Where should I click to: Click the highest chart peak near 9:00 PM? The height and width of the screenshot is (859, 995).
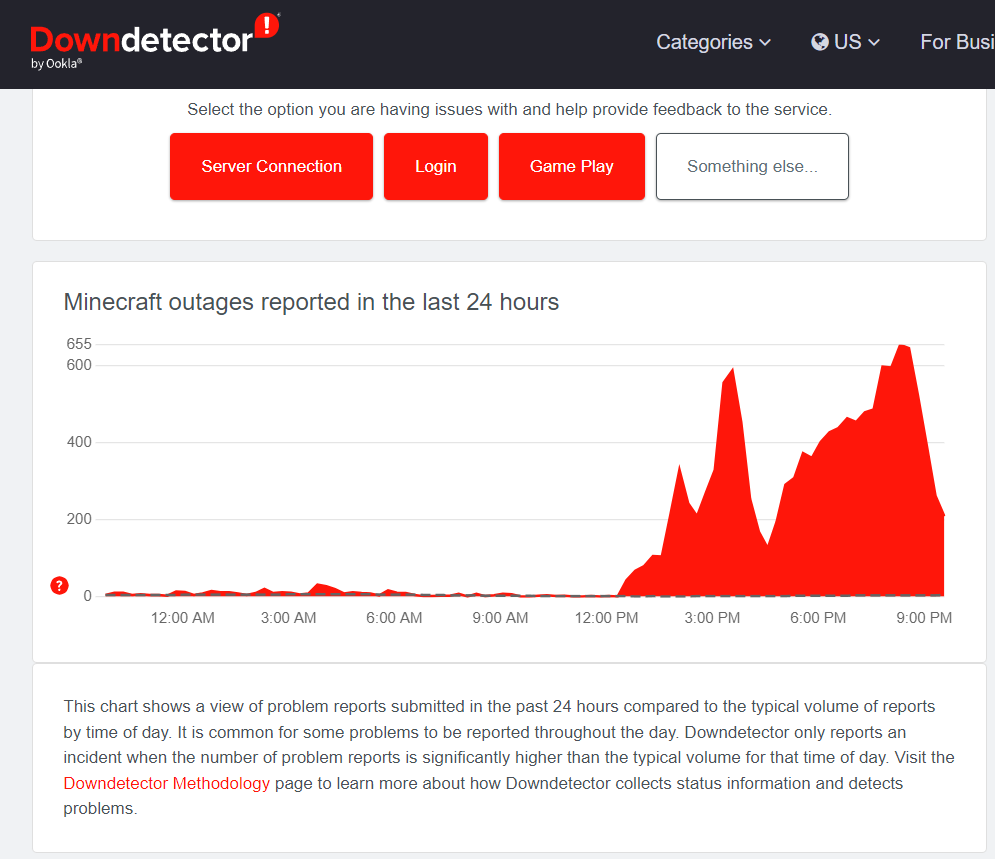(901, 346)
